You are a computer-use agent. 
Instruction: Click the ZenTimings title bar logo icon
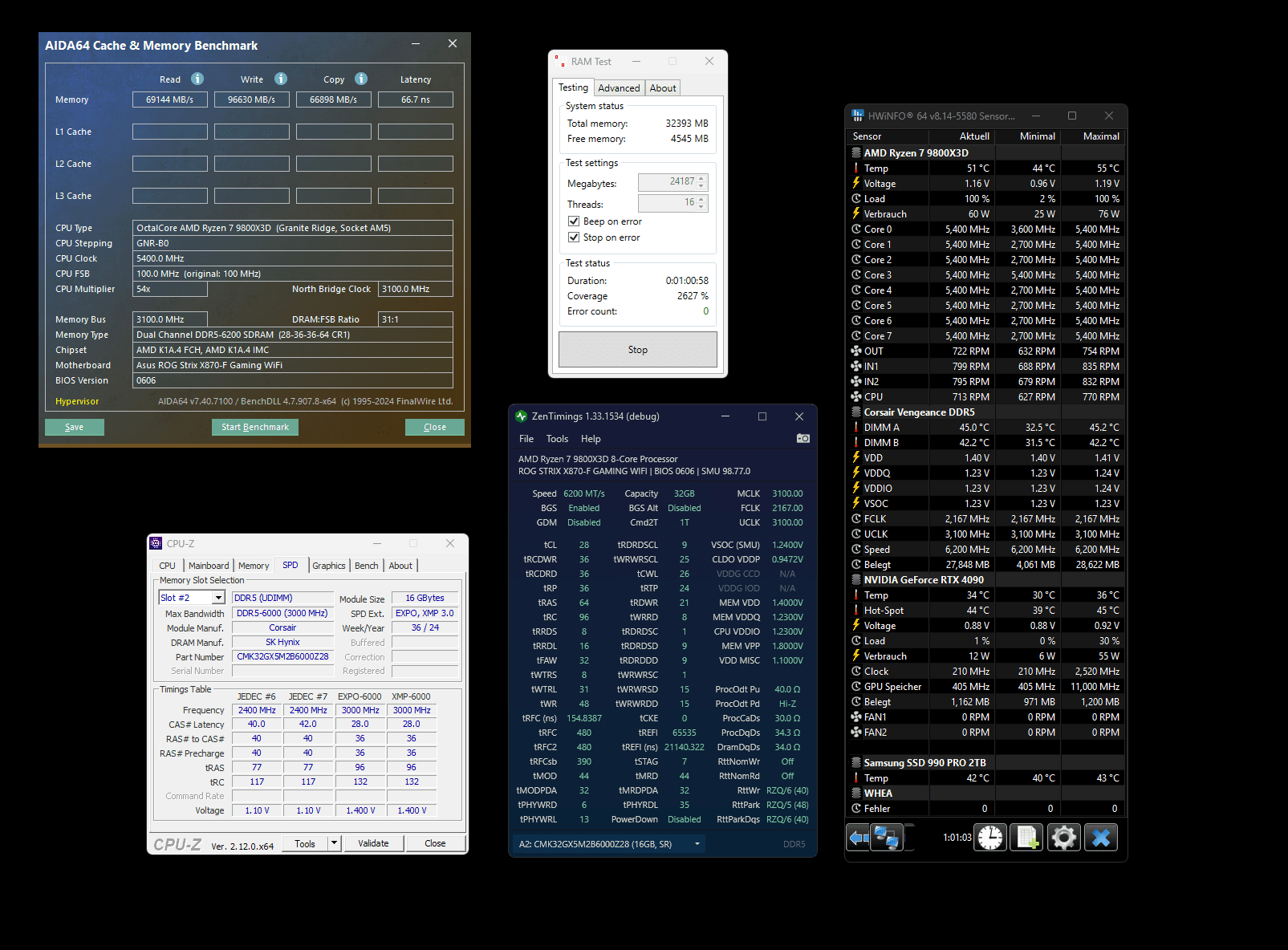coord(521,416)
